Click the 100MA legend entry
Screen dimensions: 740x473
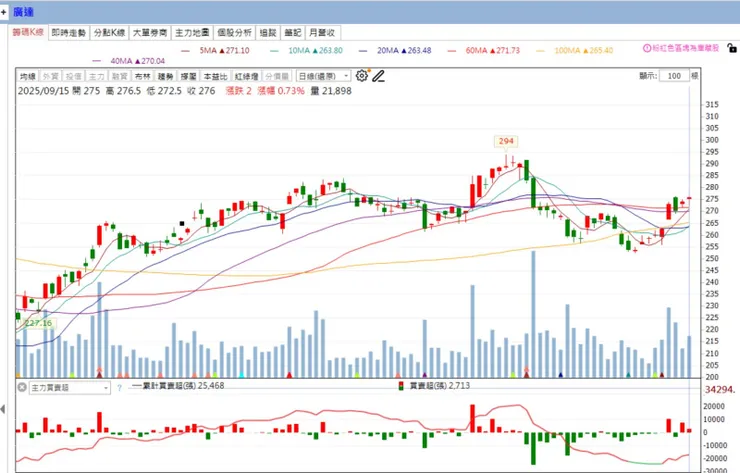pos(575,51)
